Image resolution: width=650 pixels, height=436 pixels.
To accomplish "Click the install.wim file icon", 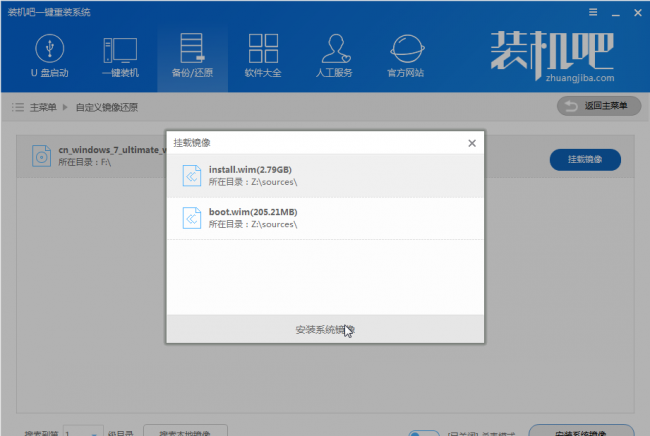I will (x=192, y=176).
